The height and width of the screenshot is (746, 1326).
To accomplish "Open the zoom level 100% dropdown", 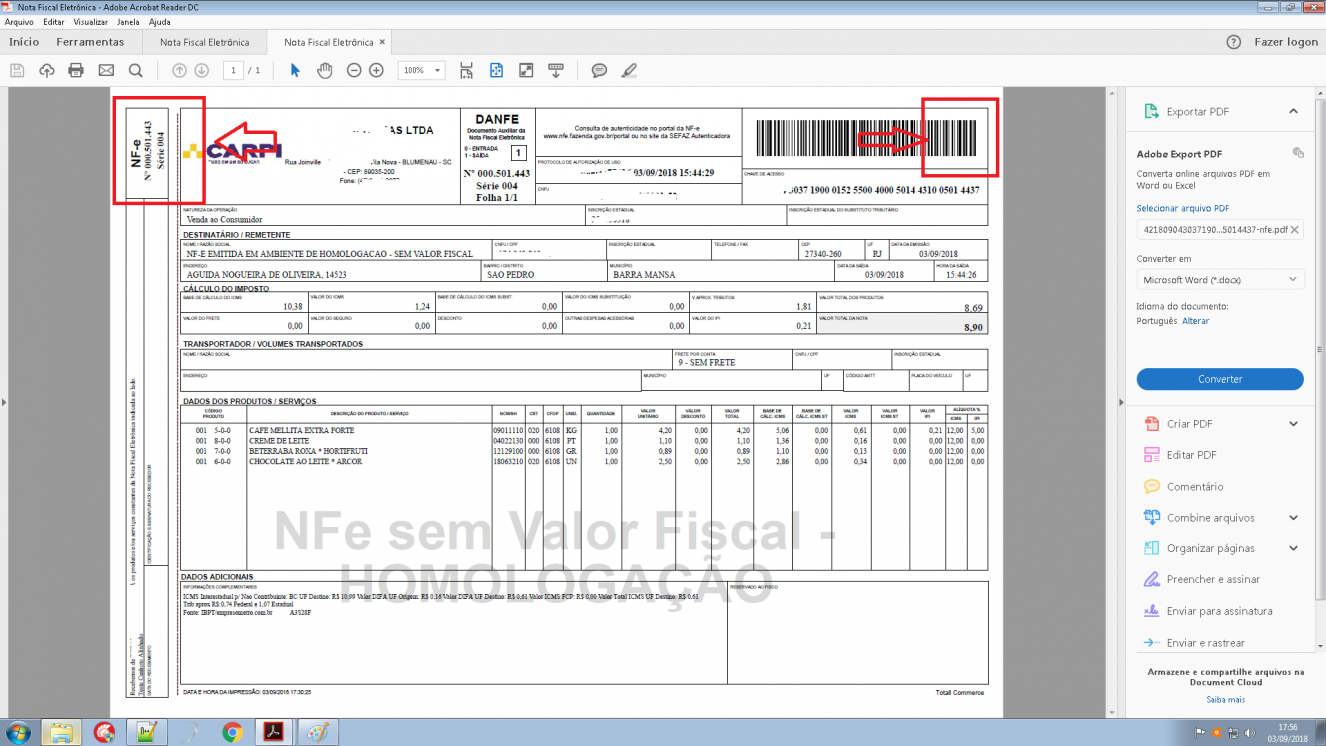I will [422, 70].
